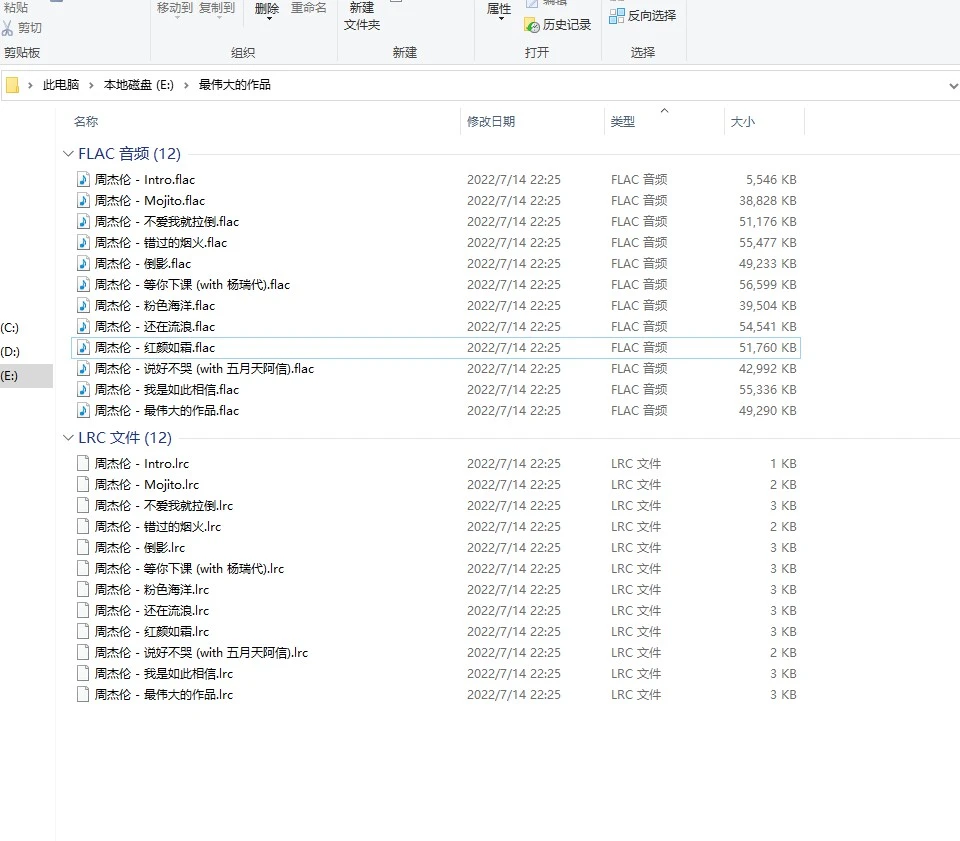Select the (D:) drive in navigation pane
This screenshot has width=960, height=841.
[x=10, y=351]
